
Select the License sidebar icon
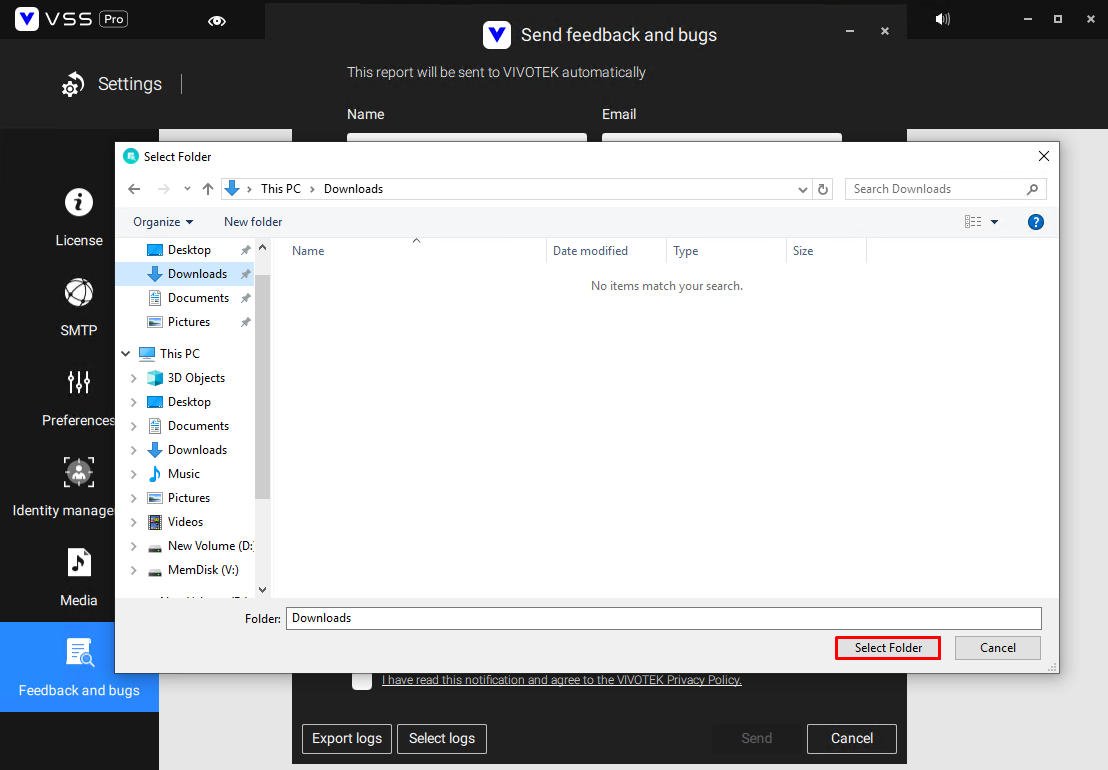pyautogui.click(x=79, y=202)
